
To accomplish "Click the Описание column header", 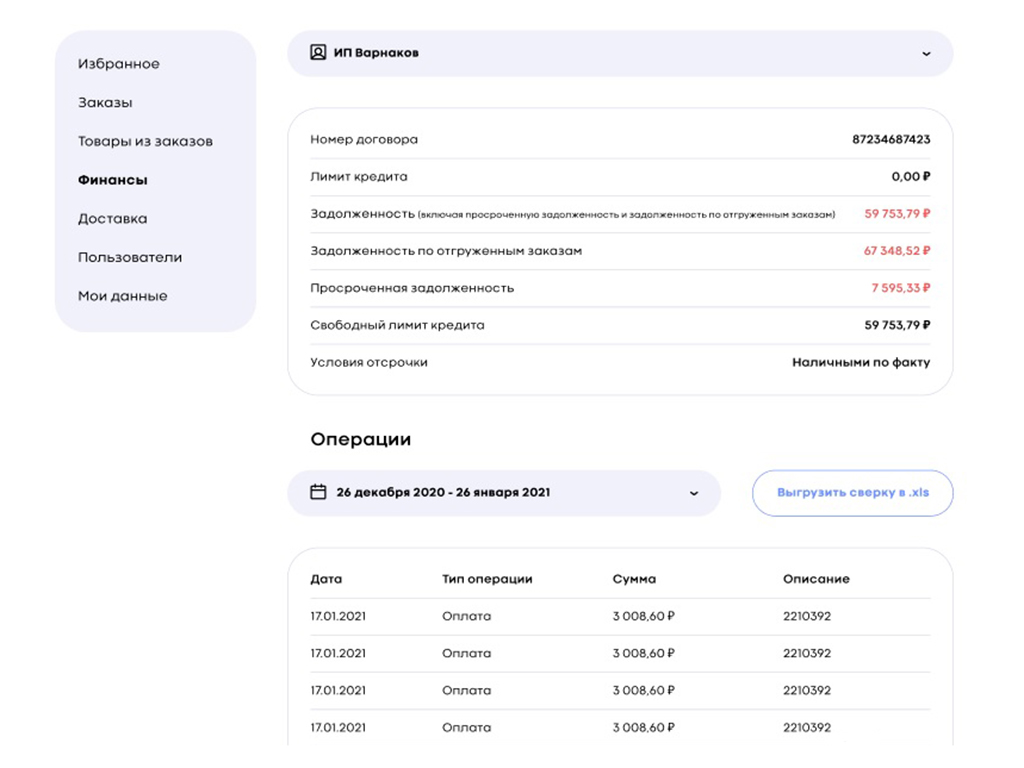I will pyautogui.click(x=816, y=579).
